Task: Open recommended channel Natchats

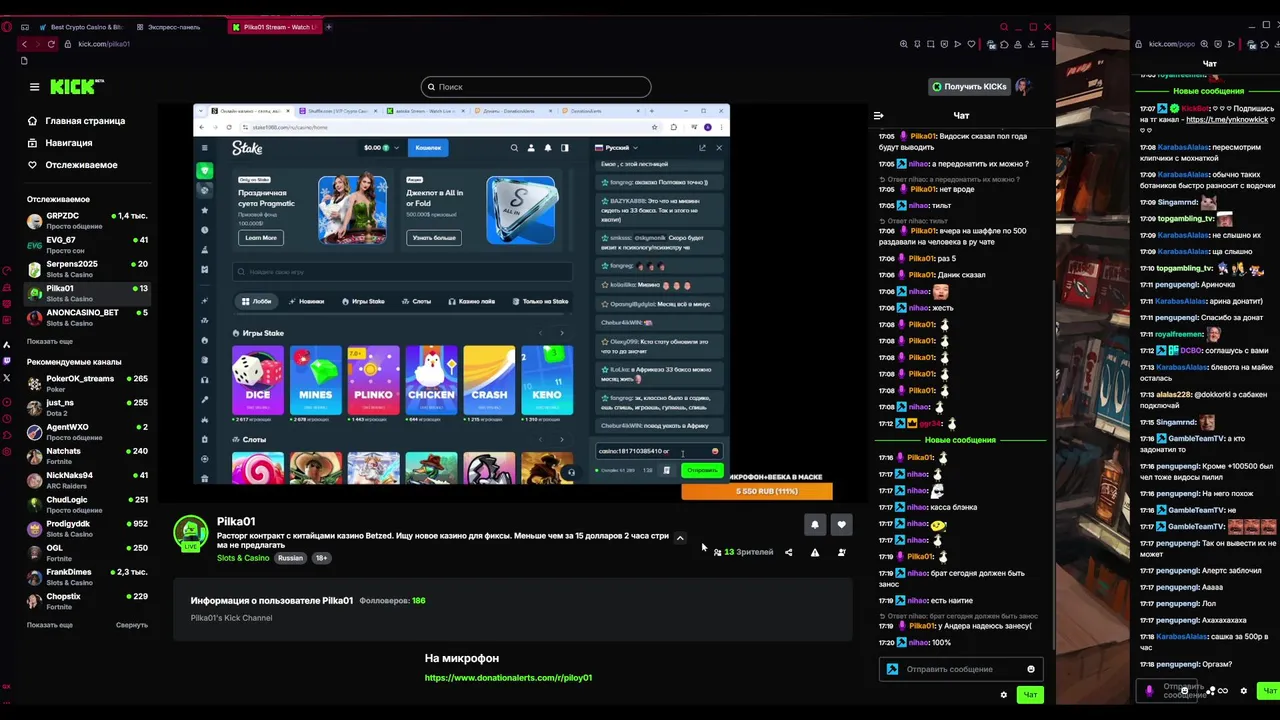Action: (87, 455)
